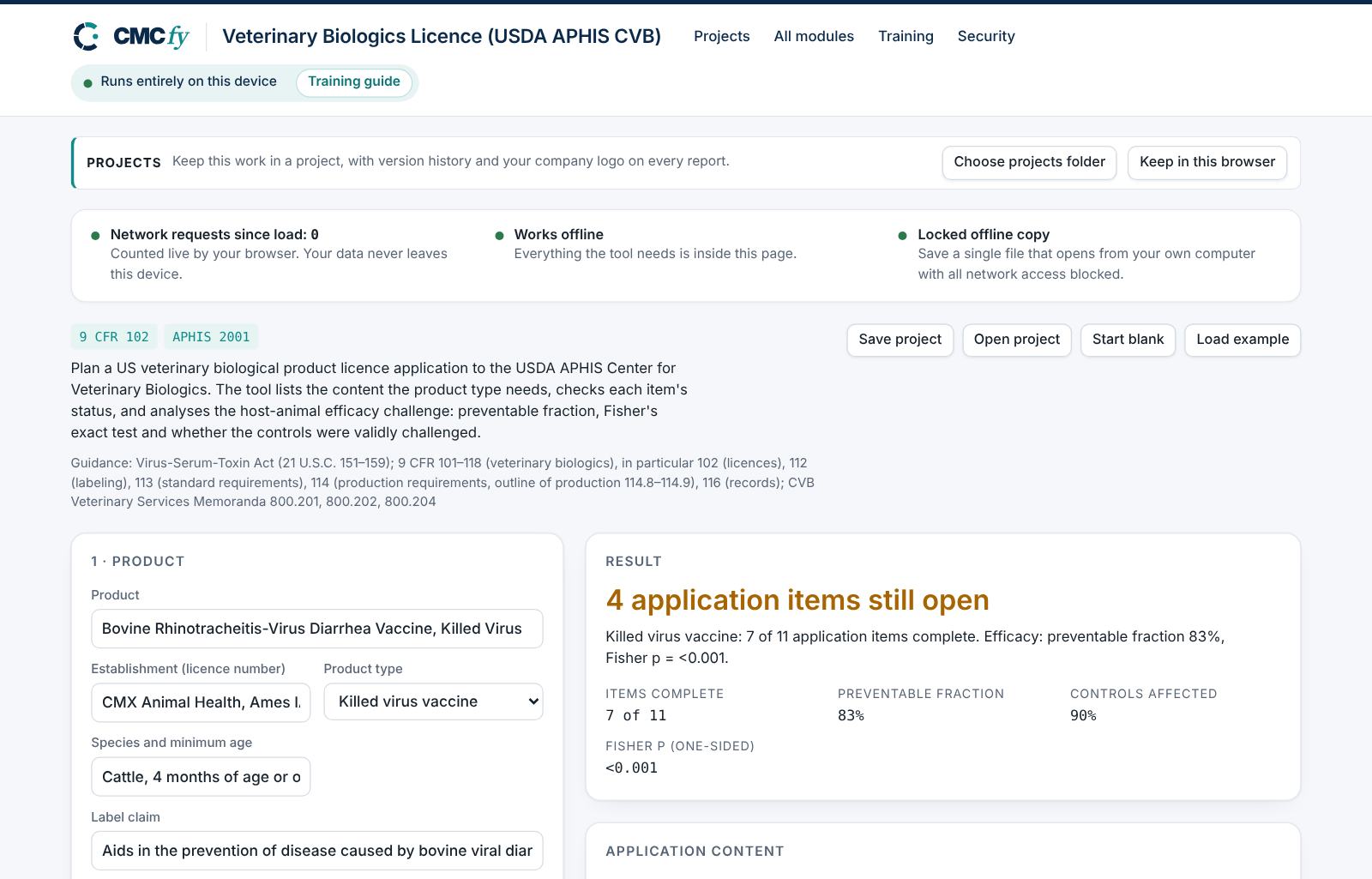This screenshot has height=879, width=1372.
Task: Edit the Product name field
Action: (x=317, y=629)
